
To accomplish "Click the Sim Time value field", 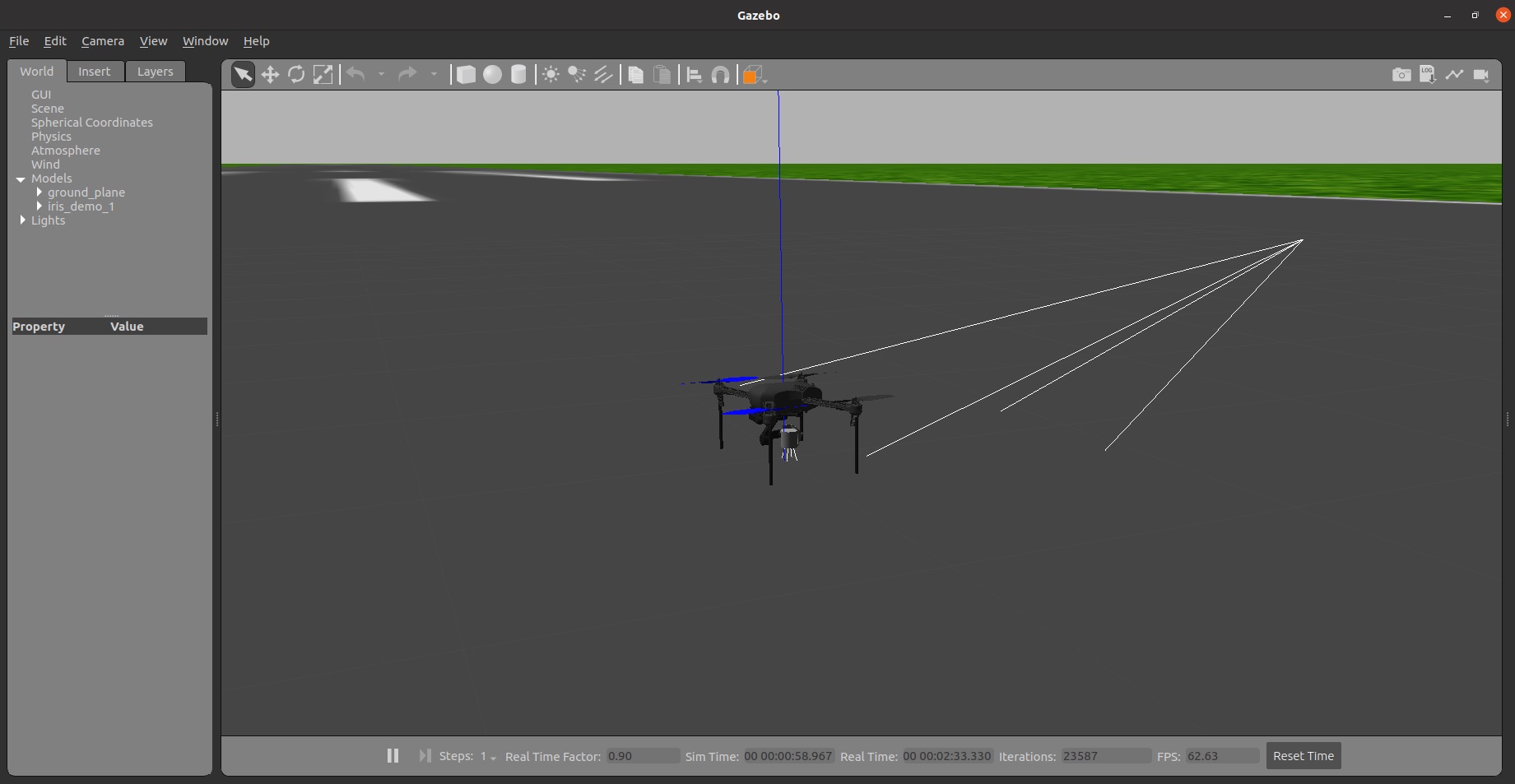I will click(788, 756).
